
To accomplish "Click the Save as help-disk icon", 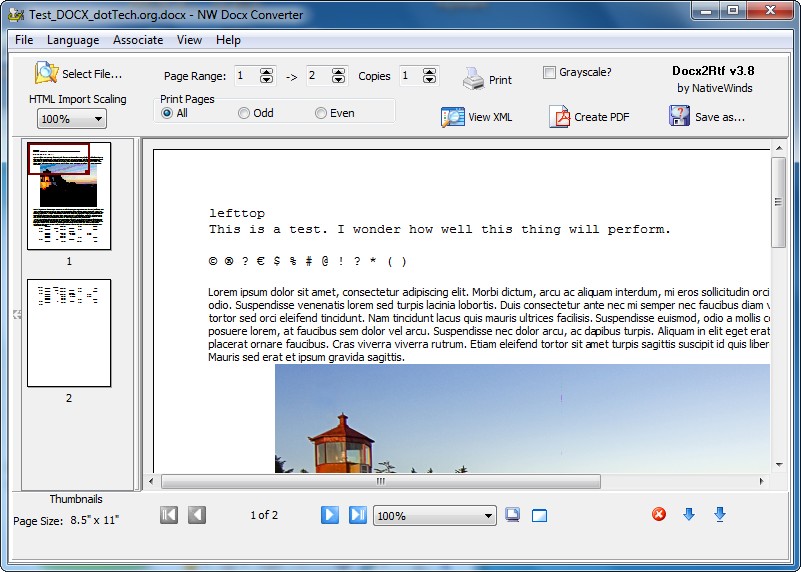I will pyautogui.click(x=680, y=116).
